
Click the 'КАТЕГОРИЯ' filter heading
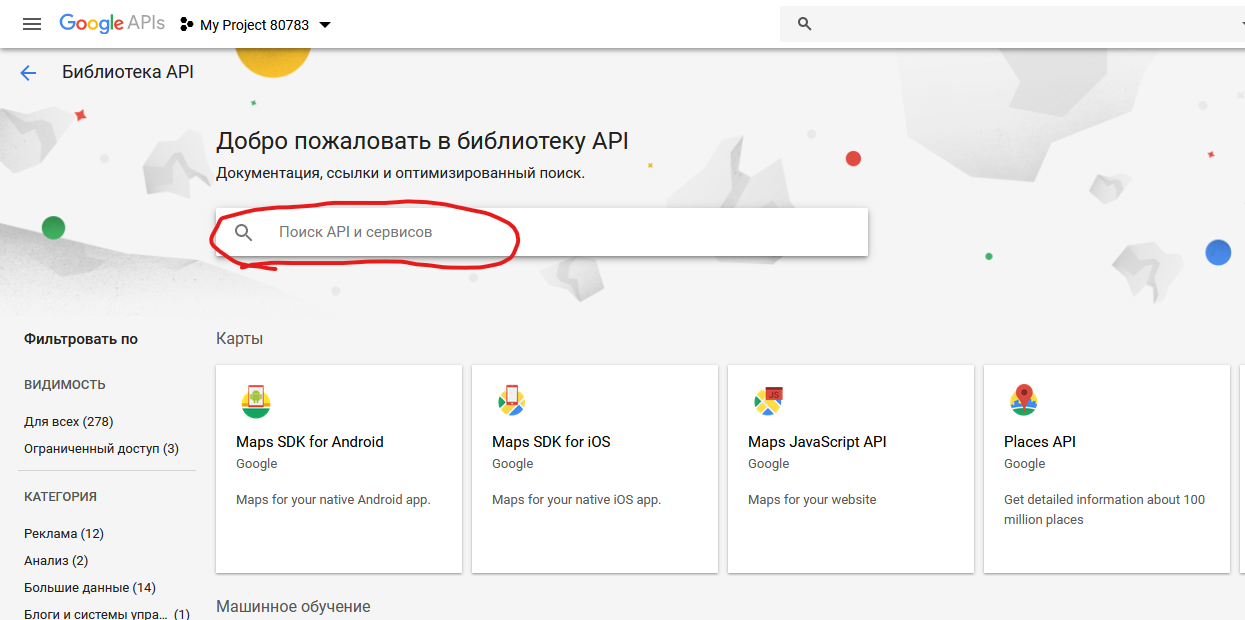pos(60,497)
